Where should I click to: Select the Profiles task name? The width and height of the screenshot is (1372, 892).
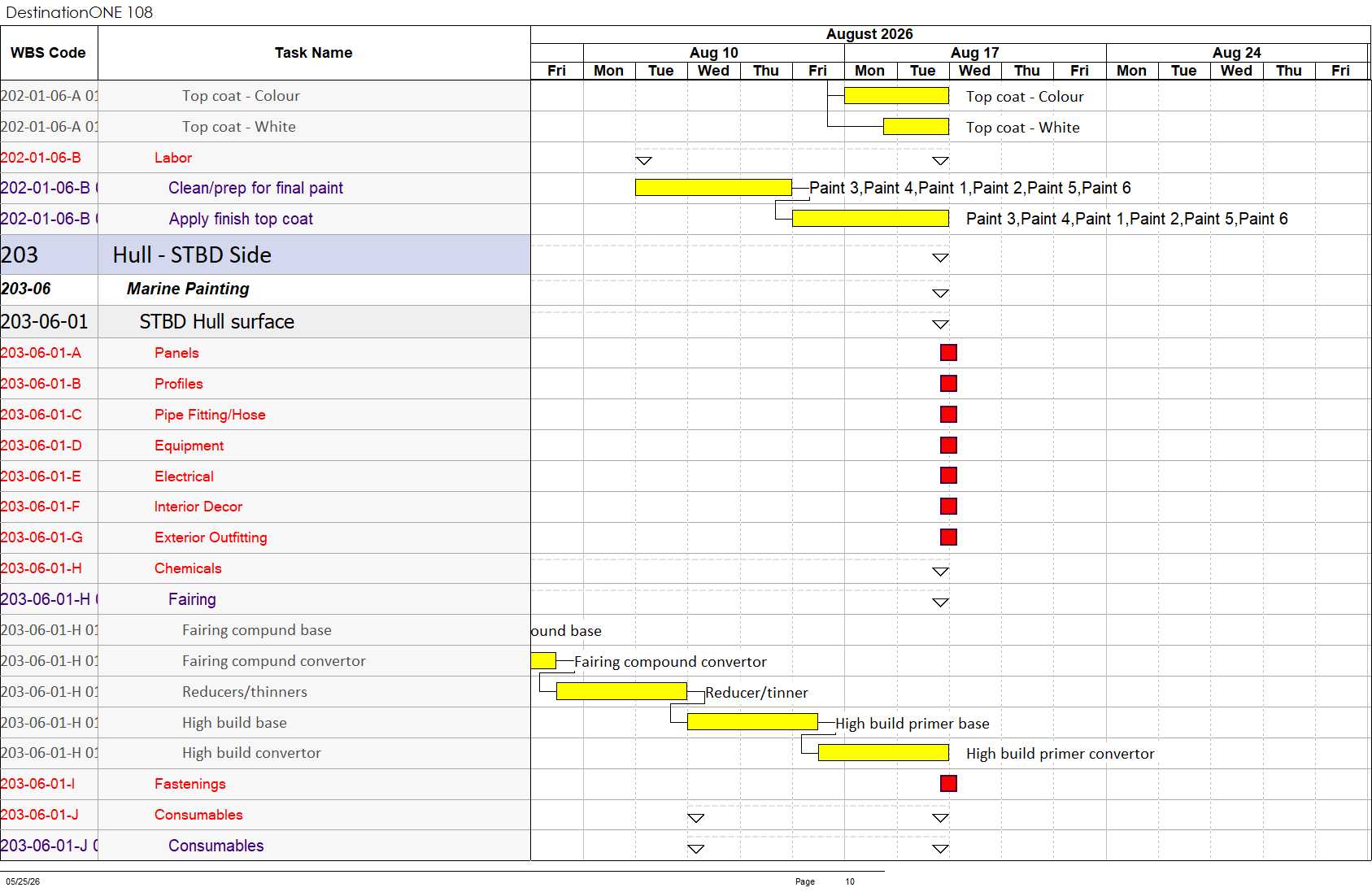179,384
